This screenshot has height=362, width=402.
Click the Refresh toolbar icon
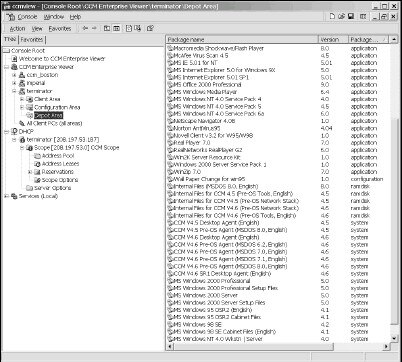point(129,28)
